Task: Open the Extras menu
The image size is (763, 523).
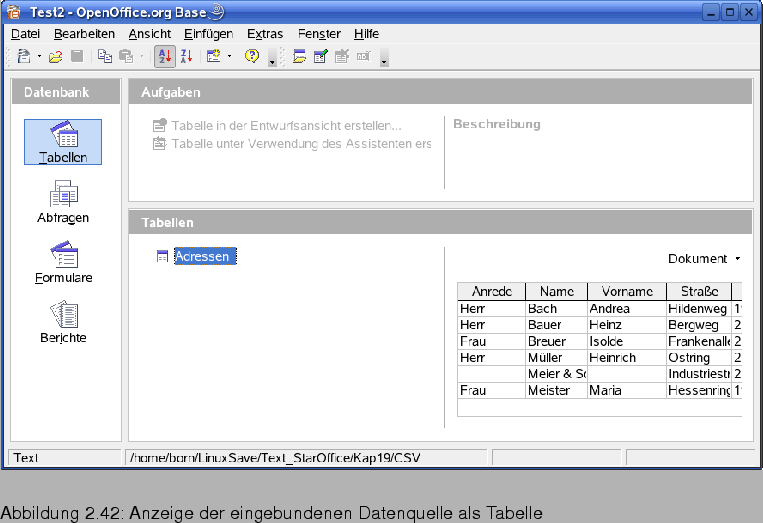Action: point(265,34)
